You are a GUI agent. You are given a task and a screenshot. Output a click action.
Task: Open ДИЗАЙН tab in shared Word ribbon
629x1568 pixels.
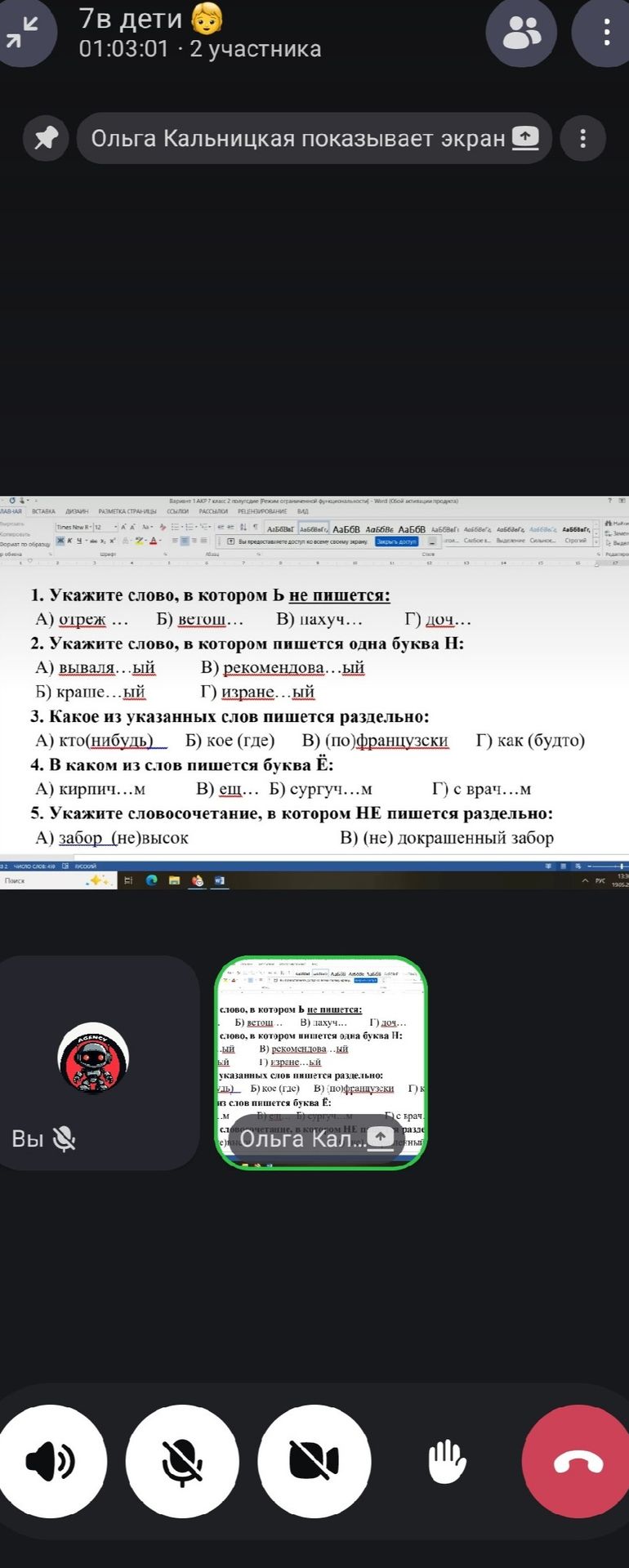pyautogui.click(x=77, y=511)
